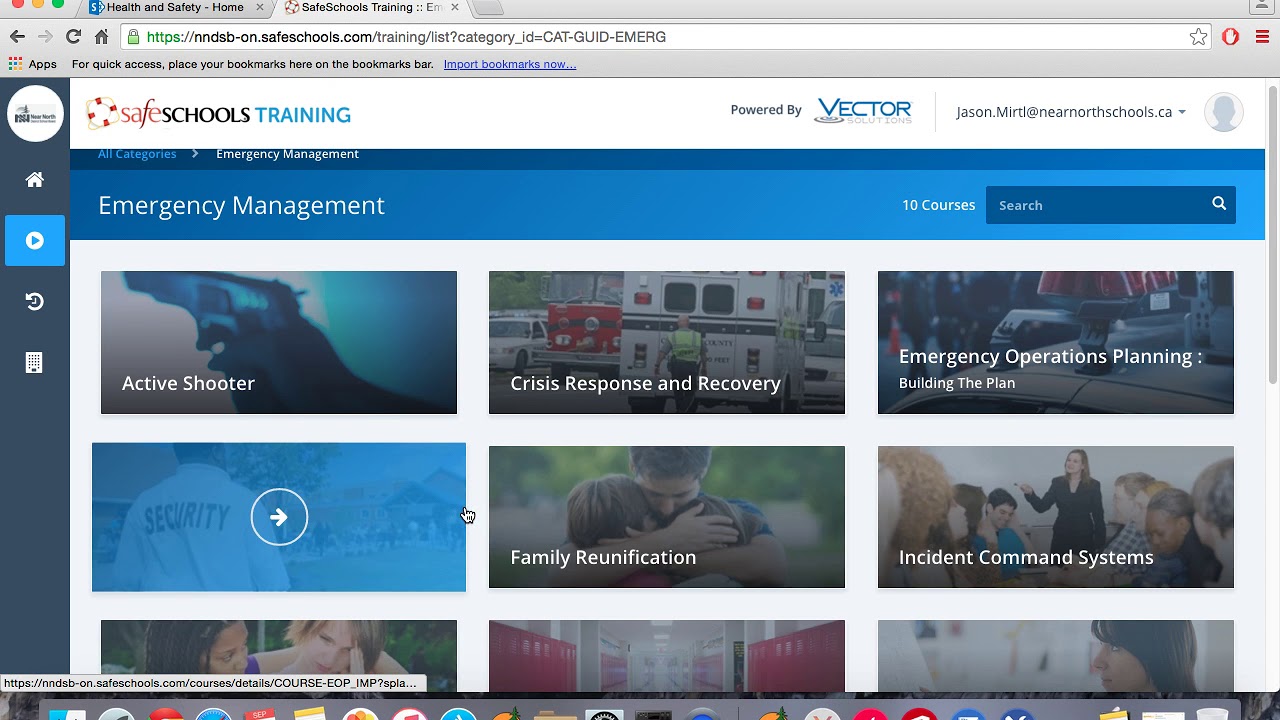Open the history clock icon in sidebar
Image resolution: width=1280 pixels, height=720 pixels.
pos(35,301)
